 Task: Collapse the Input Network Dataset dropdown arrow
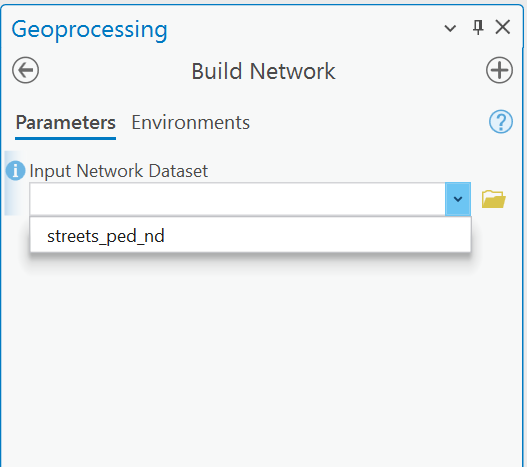click(x=458, y=199)
